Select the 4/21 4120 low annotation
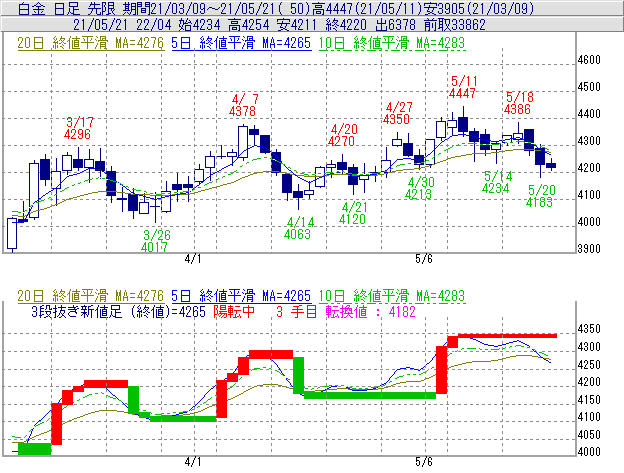The height and width of the screenshot is (473, 624). click(x=353, y=213)
